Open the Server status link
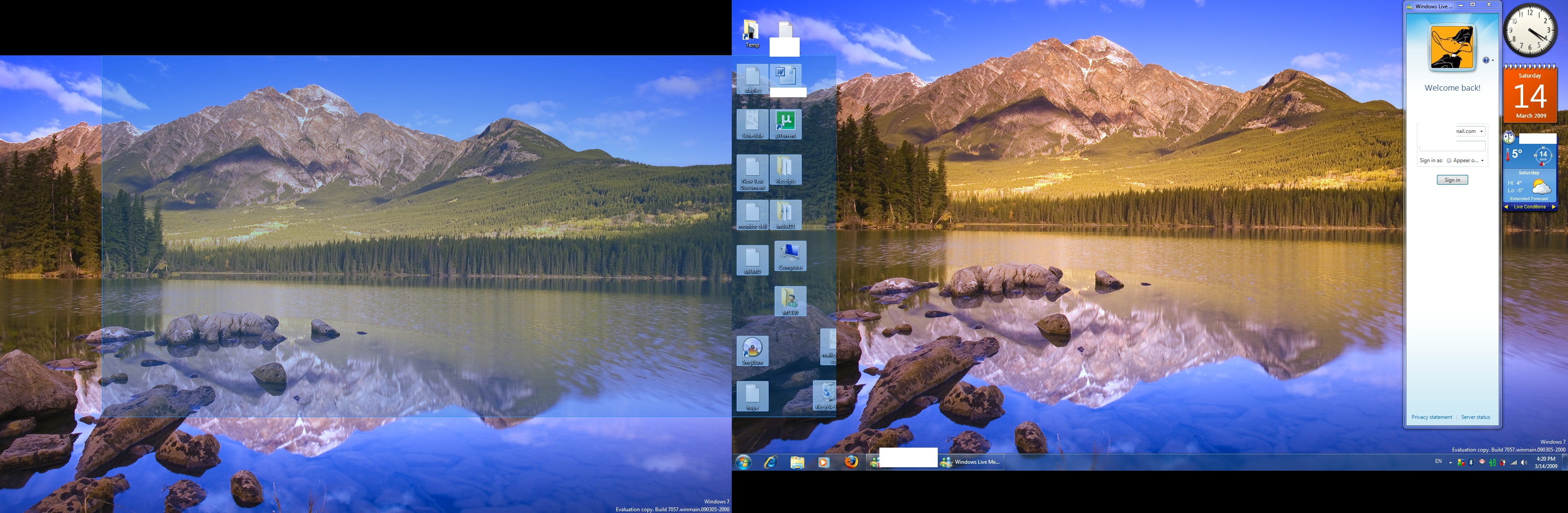Image resolution: width=1568 pixels, height=513 pixels. [1475, 418]
